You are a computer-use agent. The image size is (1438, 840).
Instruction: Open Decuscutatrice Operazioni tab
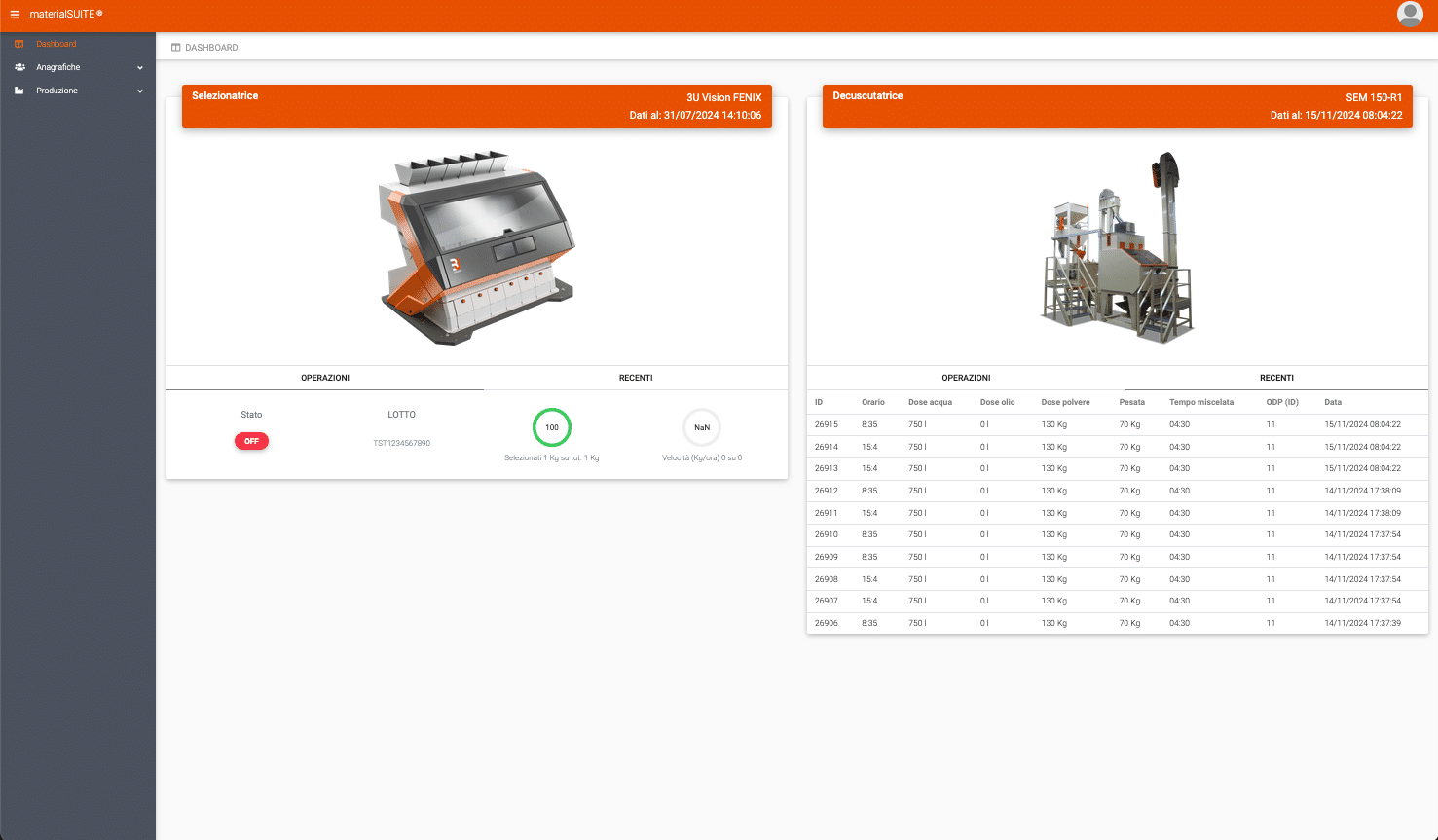(x=966, y=378)
